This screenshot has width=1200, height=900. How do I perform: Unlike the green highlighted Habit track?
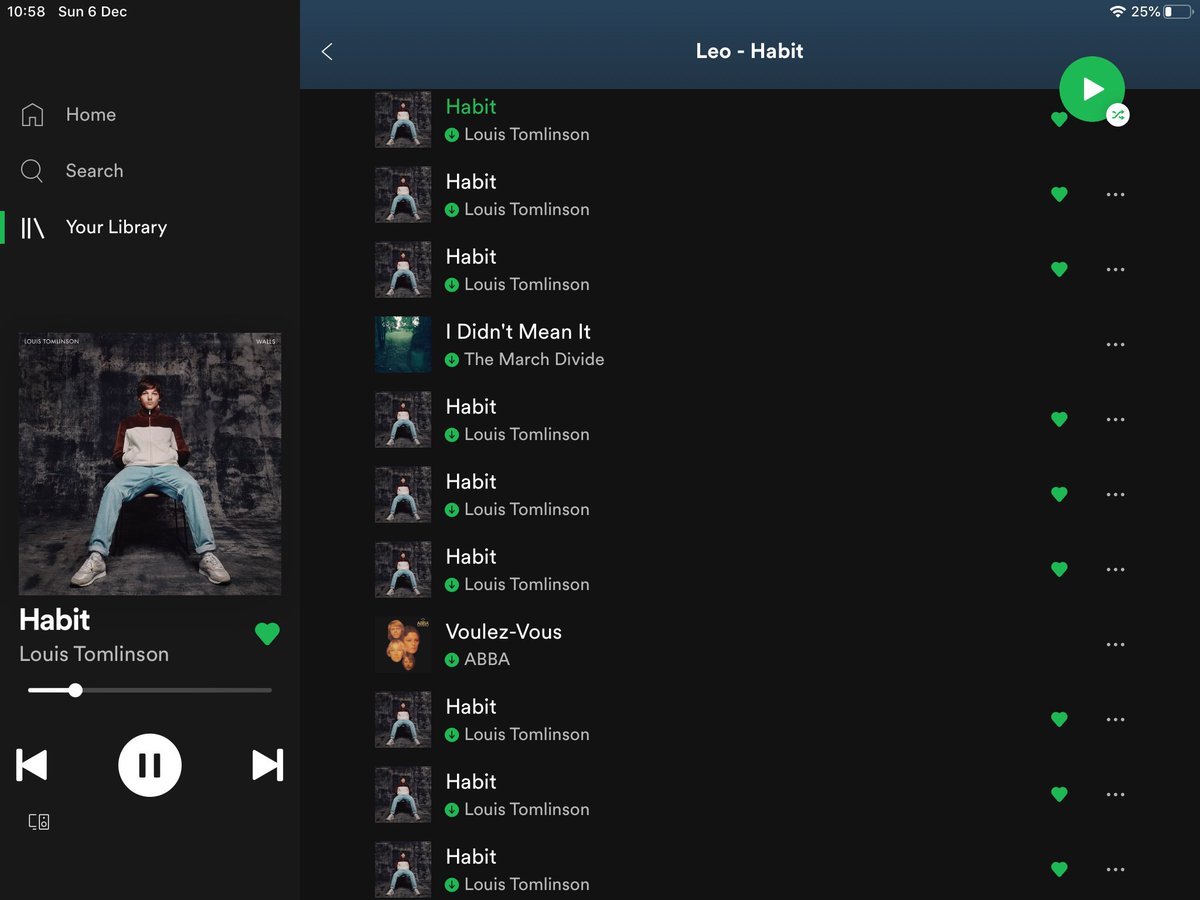1059,119
